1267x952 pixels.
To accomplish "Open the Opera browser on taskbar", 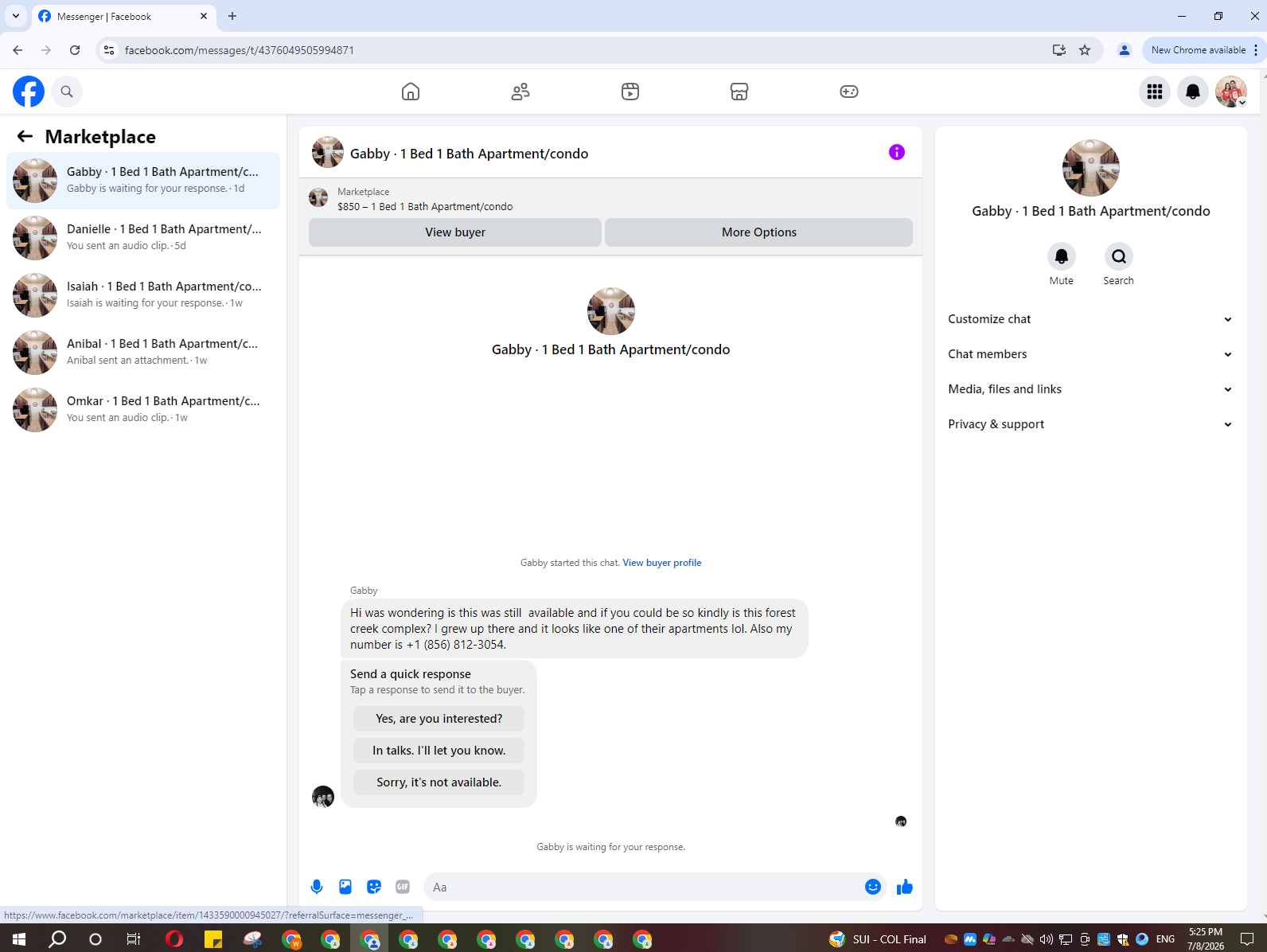I will click(x=174, y=939).
